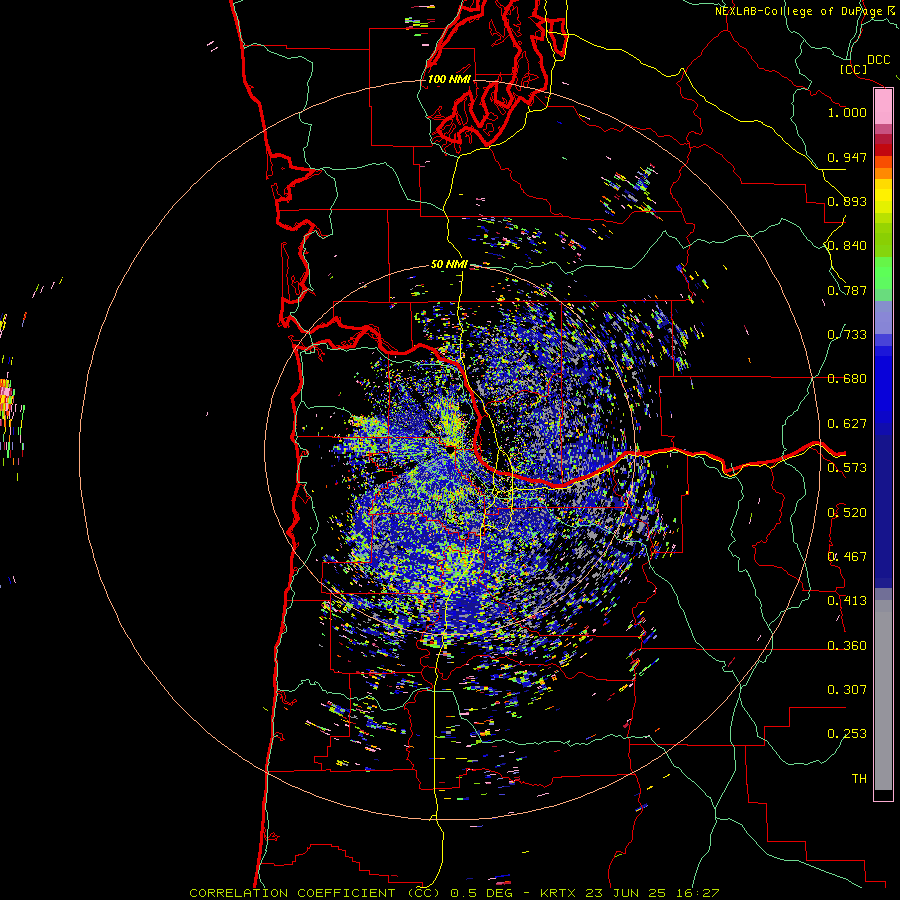Click the 1.000 scale value

[847, 112]
